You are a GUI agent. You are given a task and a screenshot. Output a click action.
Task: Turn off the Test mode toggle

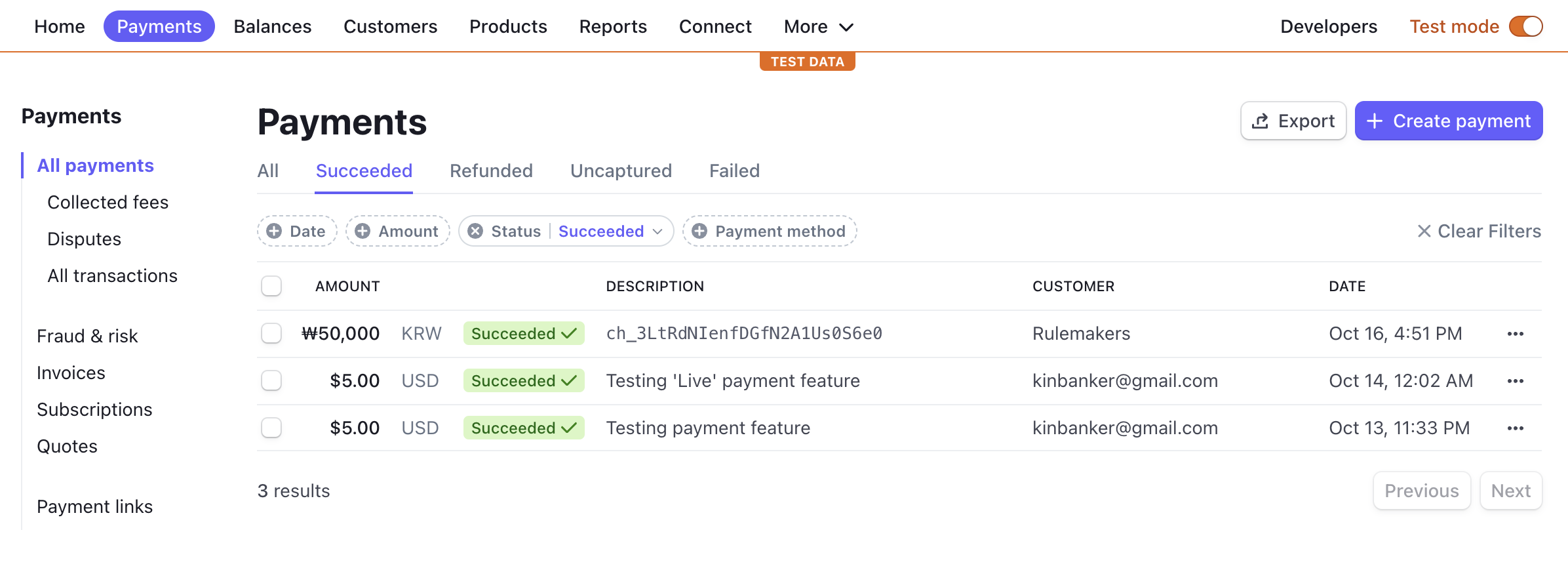point(1525,27)
